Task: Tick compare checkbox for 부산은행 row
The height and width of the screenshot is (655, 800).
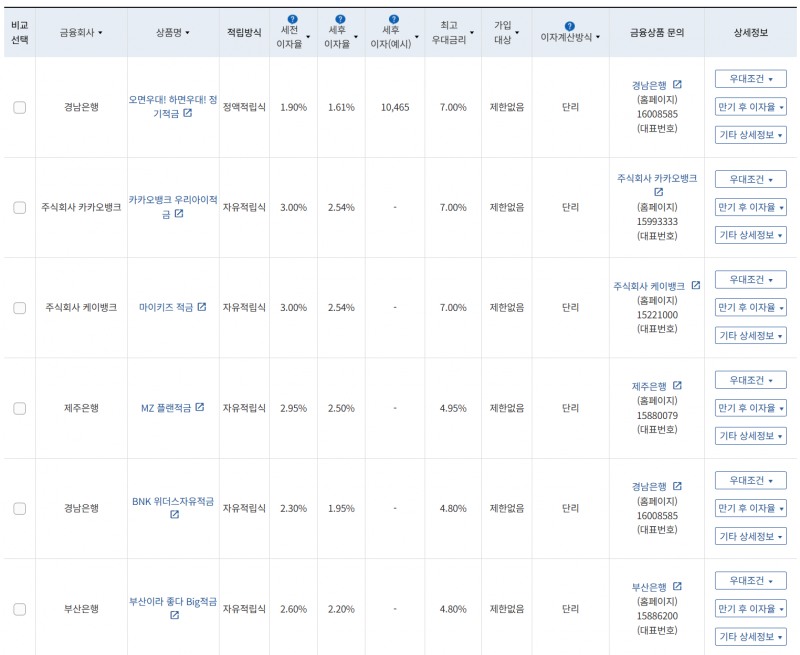Action: point(19,609)
